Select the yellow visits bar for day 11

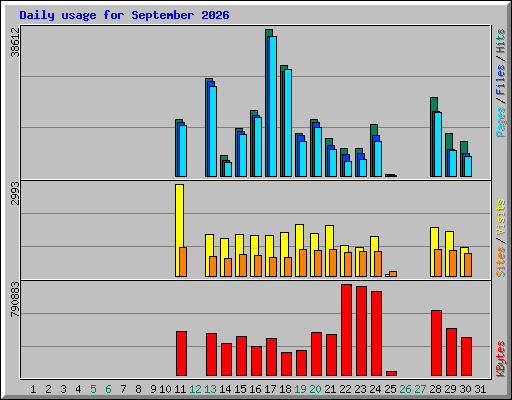click(178, 231)
